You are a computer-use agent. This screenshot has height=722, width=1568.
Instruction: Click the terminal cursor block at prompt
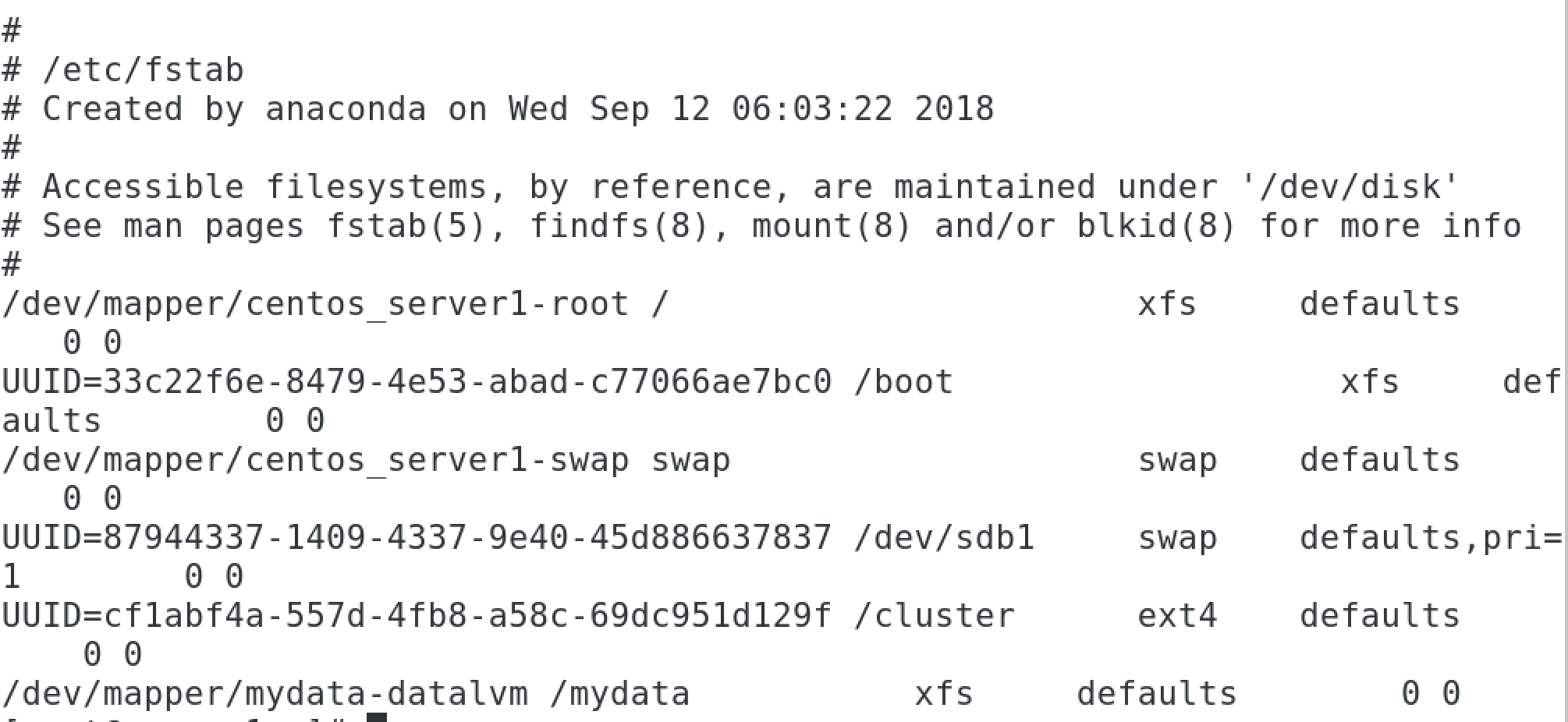(377, 717)
